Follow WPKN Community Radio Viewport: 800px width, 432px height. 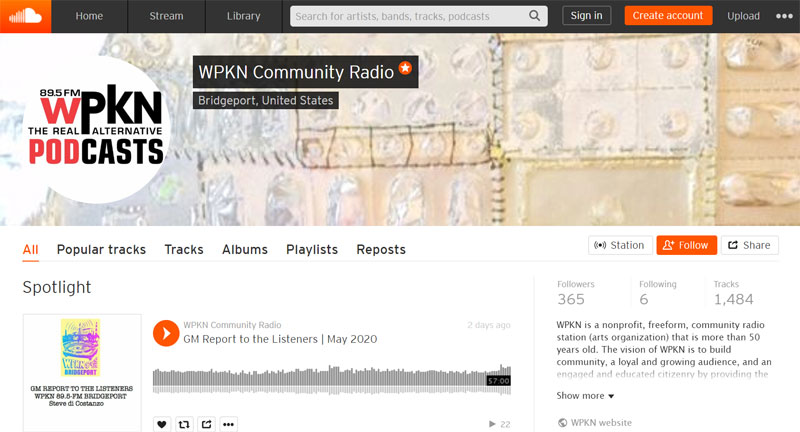click(x=686, y=245)
